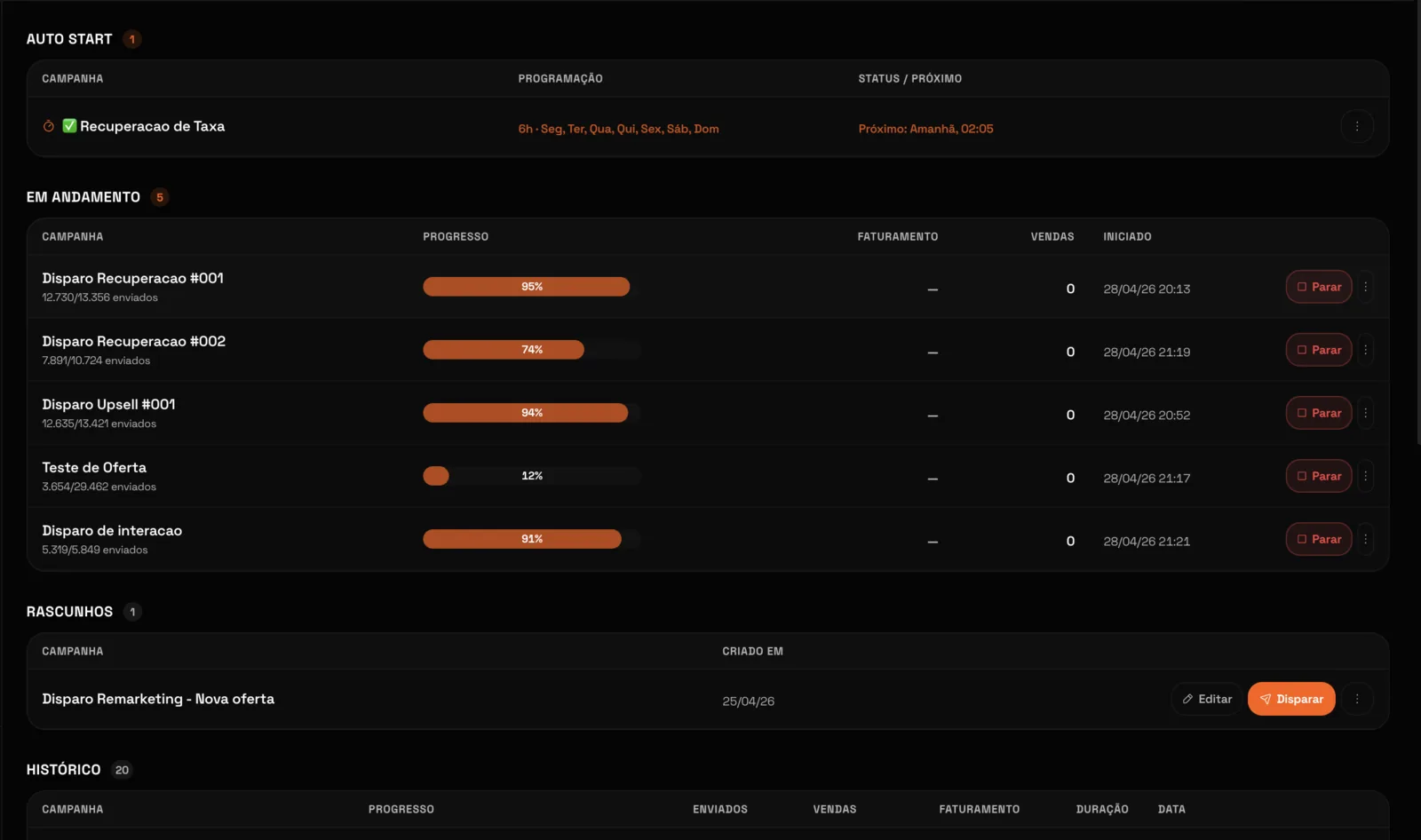Edit the Disparo Remarketing draft

[x=1206, y=699]
